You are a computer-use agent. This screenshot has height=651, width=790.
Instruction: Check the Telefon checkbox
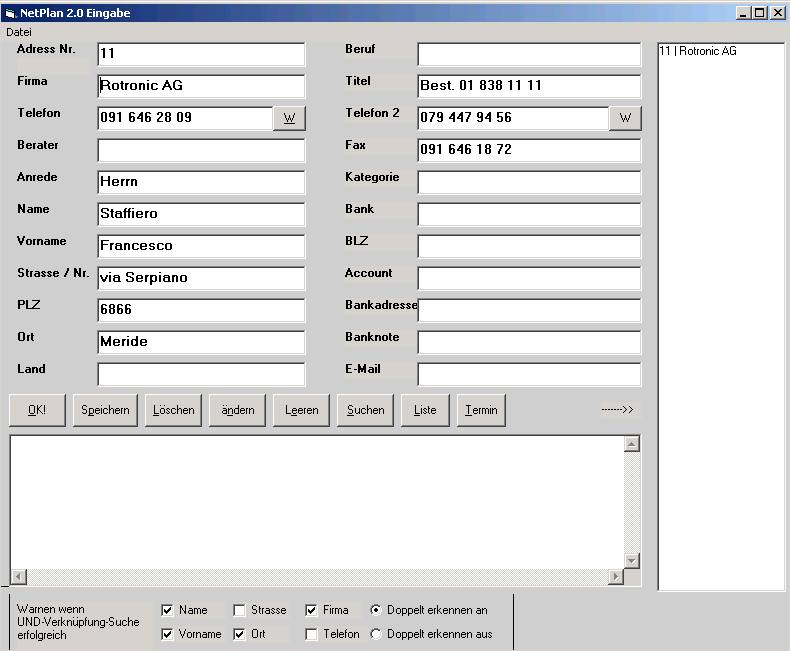pyautogui.click(x=311, y=634)
